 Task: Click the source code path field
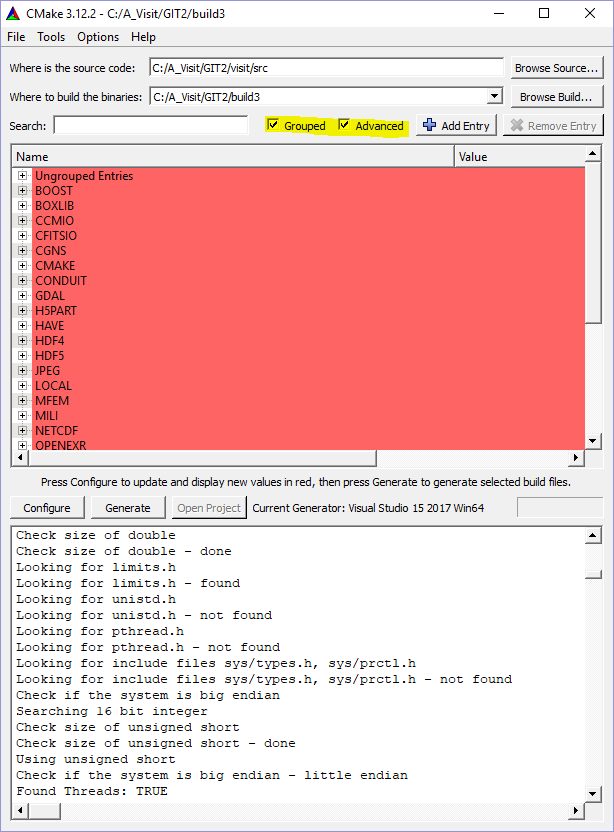point(326,68)
